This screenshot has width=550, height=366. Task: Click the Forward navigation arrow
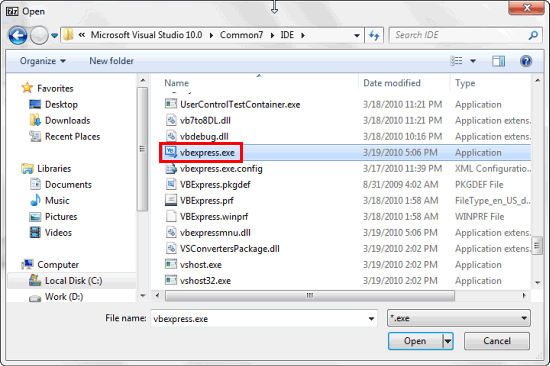39,35
